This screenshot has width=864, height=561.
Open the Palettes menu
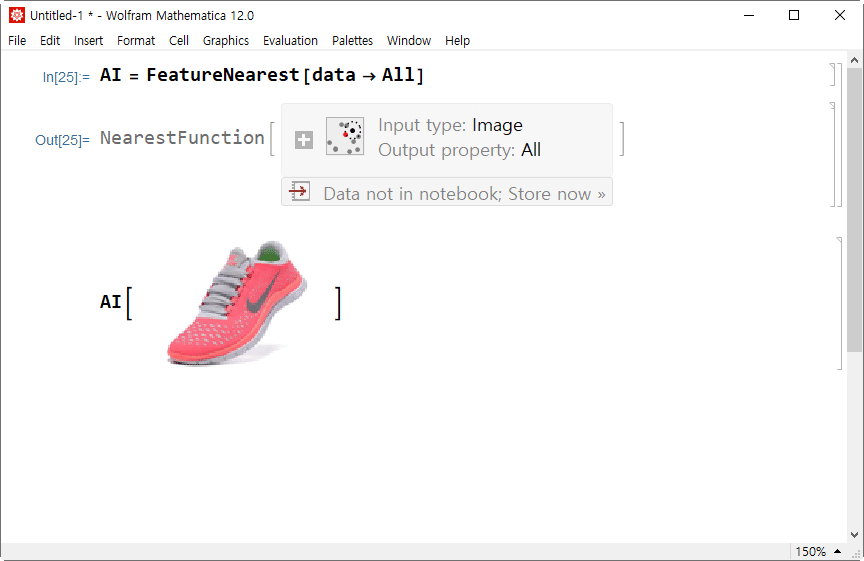coord(353,41)
